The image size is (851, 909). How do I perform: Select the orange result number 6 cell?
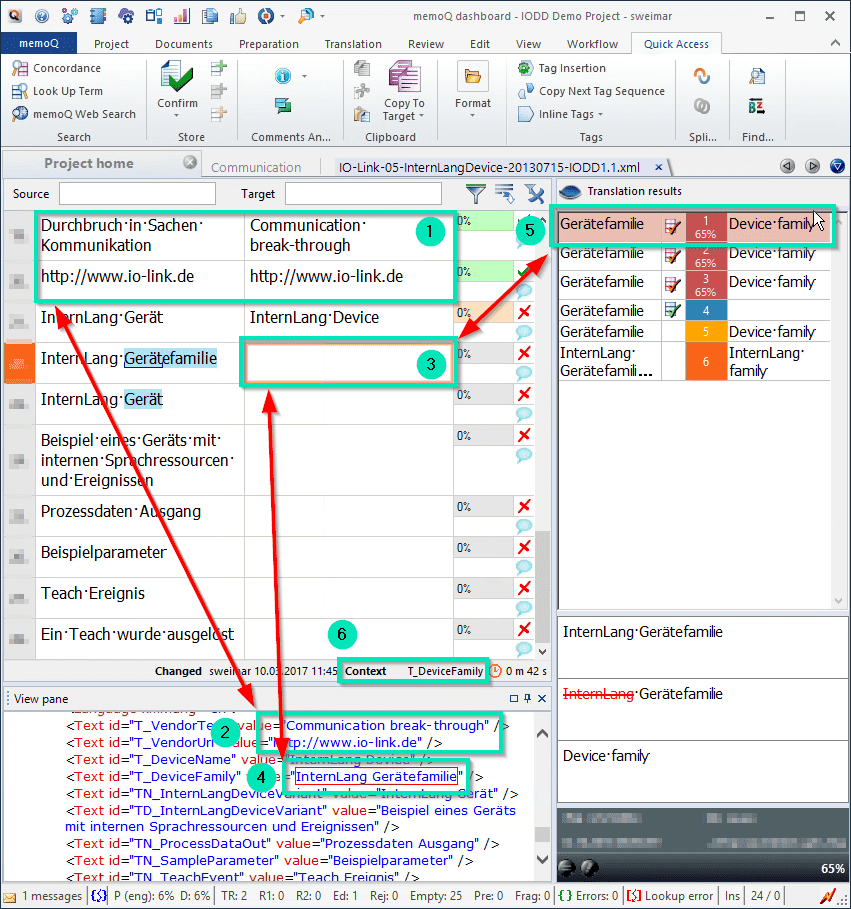(x=706, y=362)
